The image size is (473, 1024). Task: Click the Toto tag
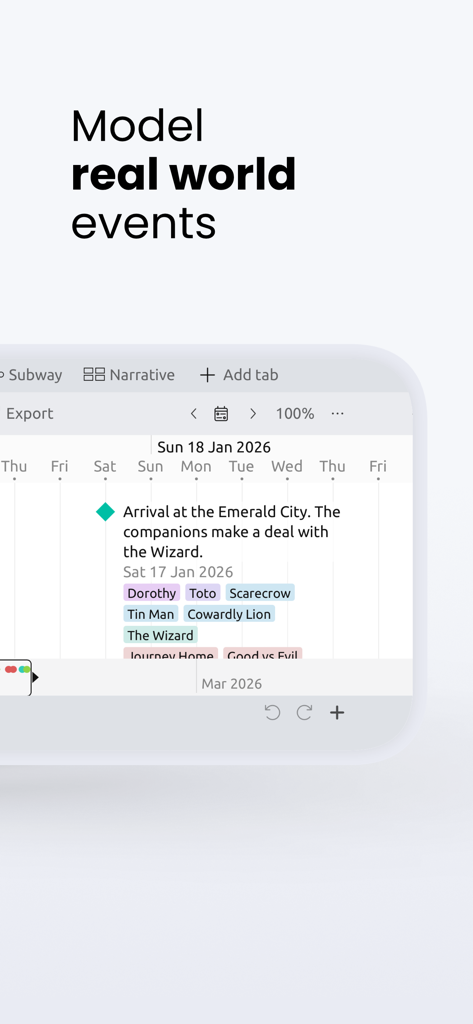click(x=203, y=593)
